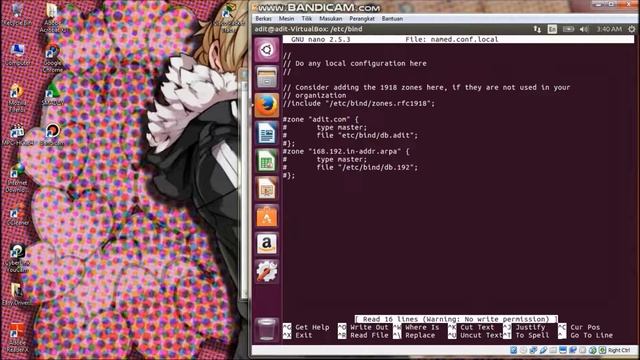Open the Trash in Ubuntu launcher
This screenshot has width=640, height=360.
(x=267, y=329)
